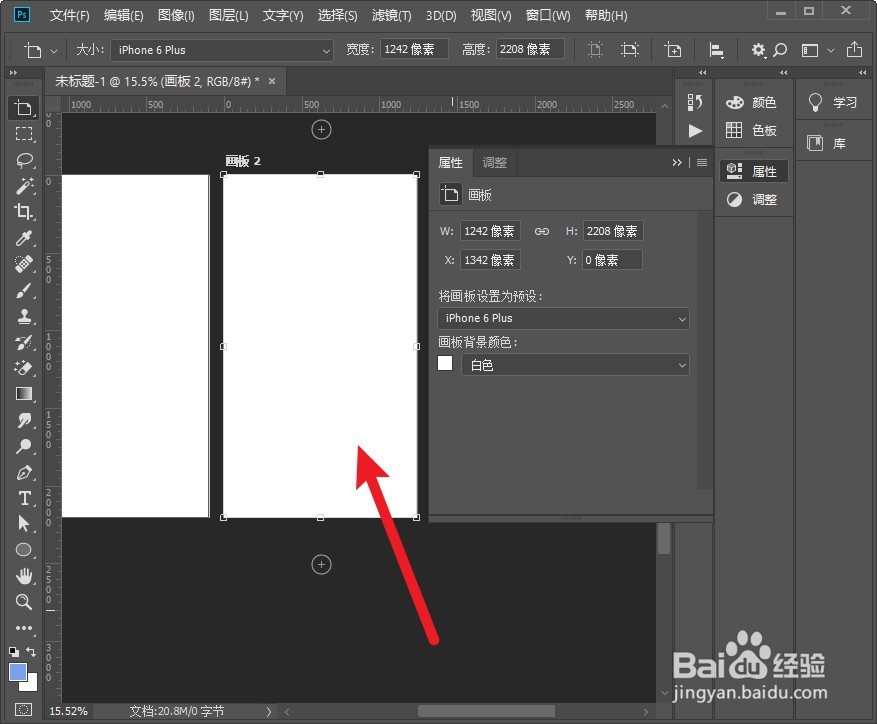Select the Horizontal Type tool
877x724 pixels.
point(23,498)
